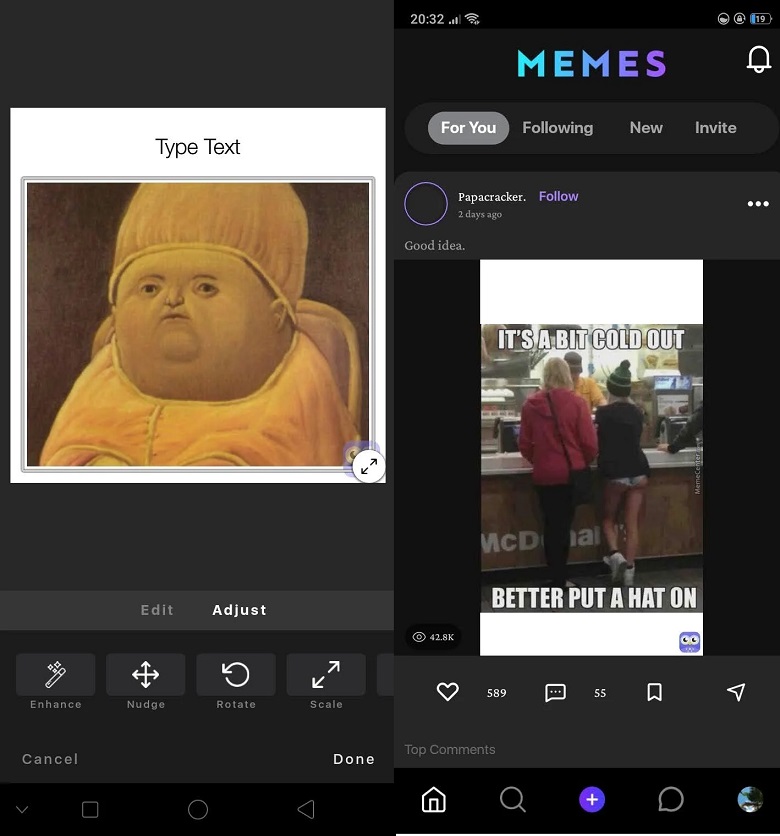Tap the battery indicator in status bar
Image resolution: width=780 pixels, height=836 pixels.
tap(760, 19)
